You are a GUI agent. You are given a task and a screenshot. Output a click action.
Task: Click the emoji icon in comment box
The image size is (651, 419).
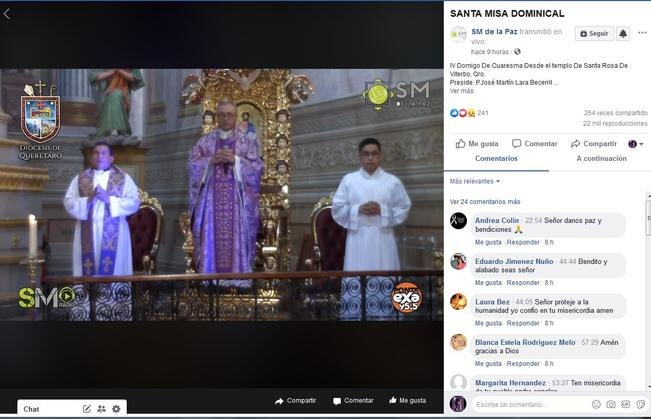pos(596,404)
